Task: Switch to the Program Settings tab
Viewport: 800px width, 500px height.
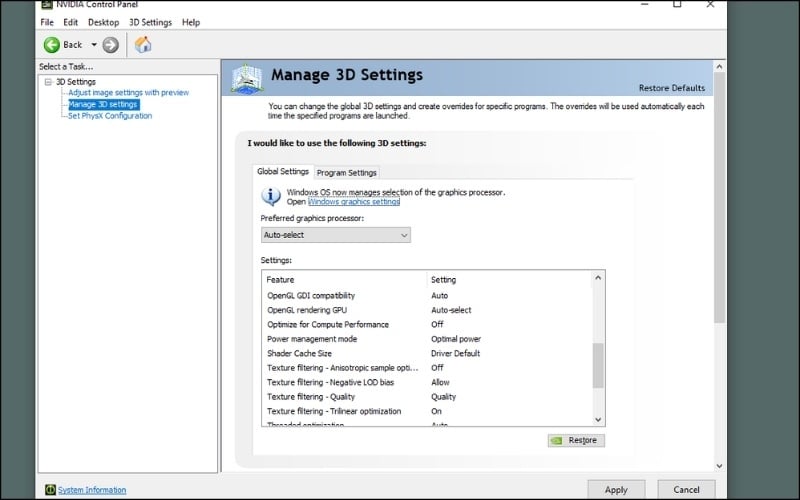Action: (x=346, y=173)
